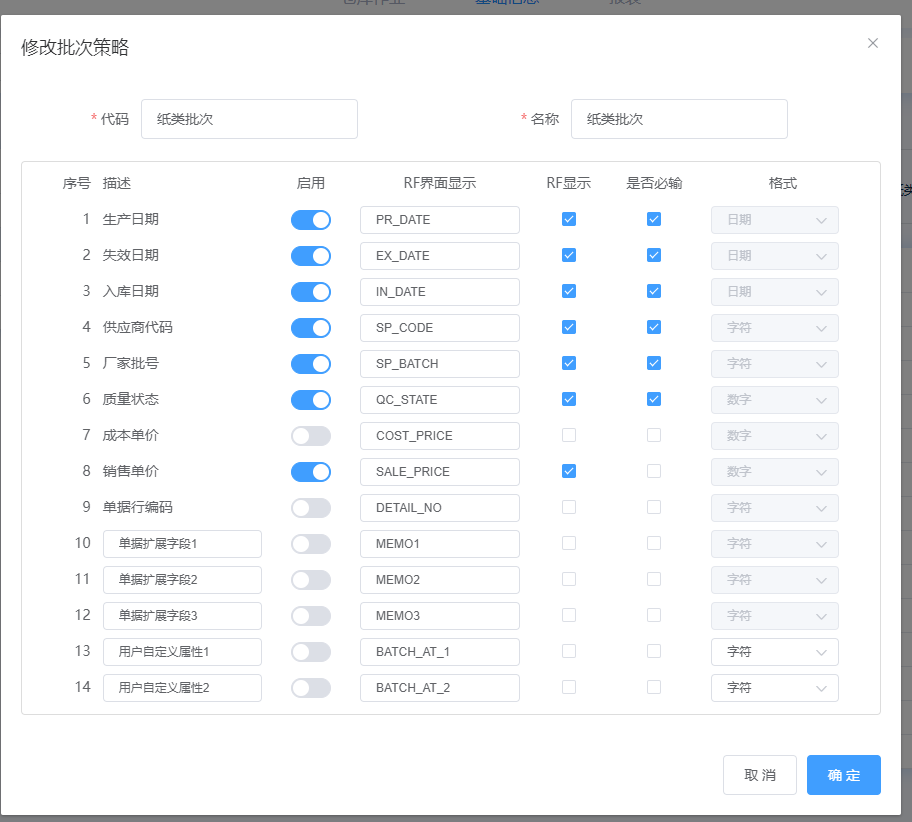912x822 pixels.
Task: Check 是否必输 for 销售单价 row
Action: click(x=654, y=471)
